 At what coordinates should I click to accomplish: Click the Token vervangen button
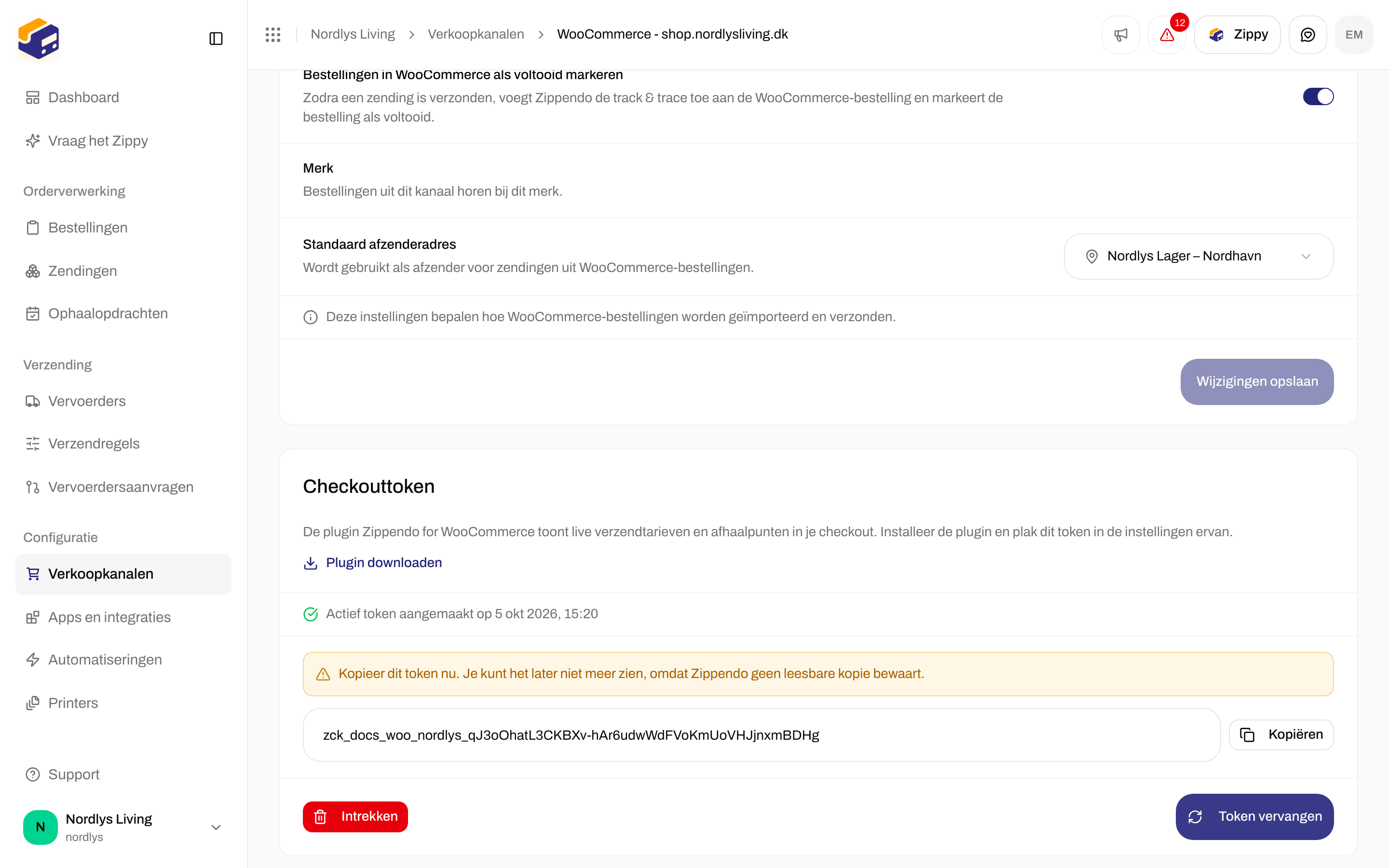click(1255, 816)
